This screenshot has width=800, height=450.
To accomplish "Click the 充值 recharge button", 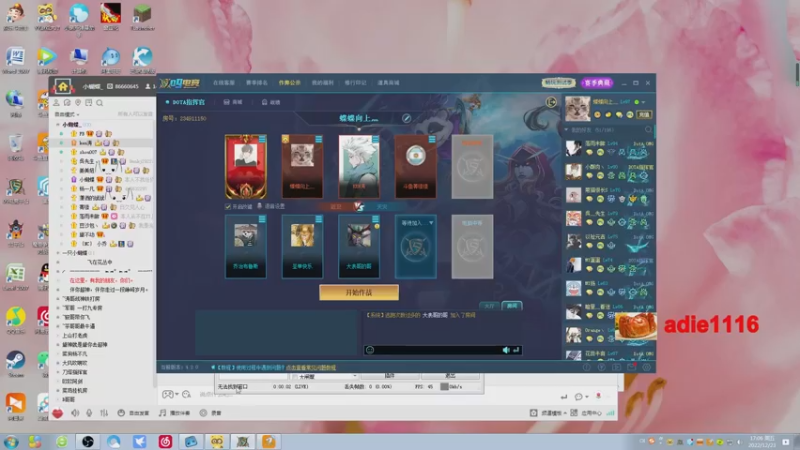I will (x=644, y=115).
